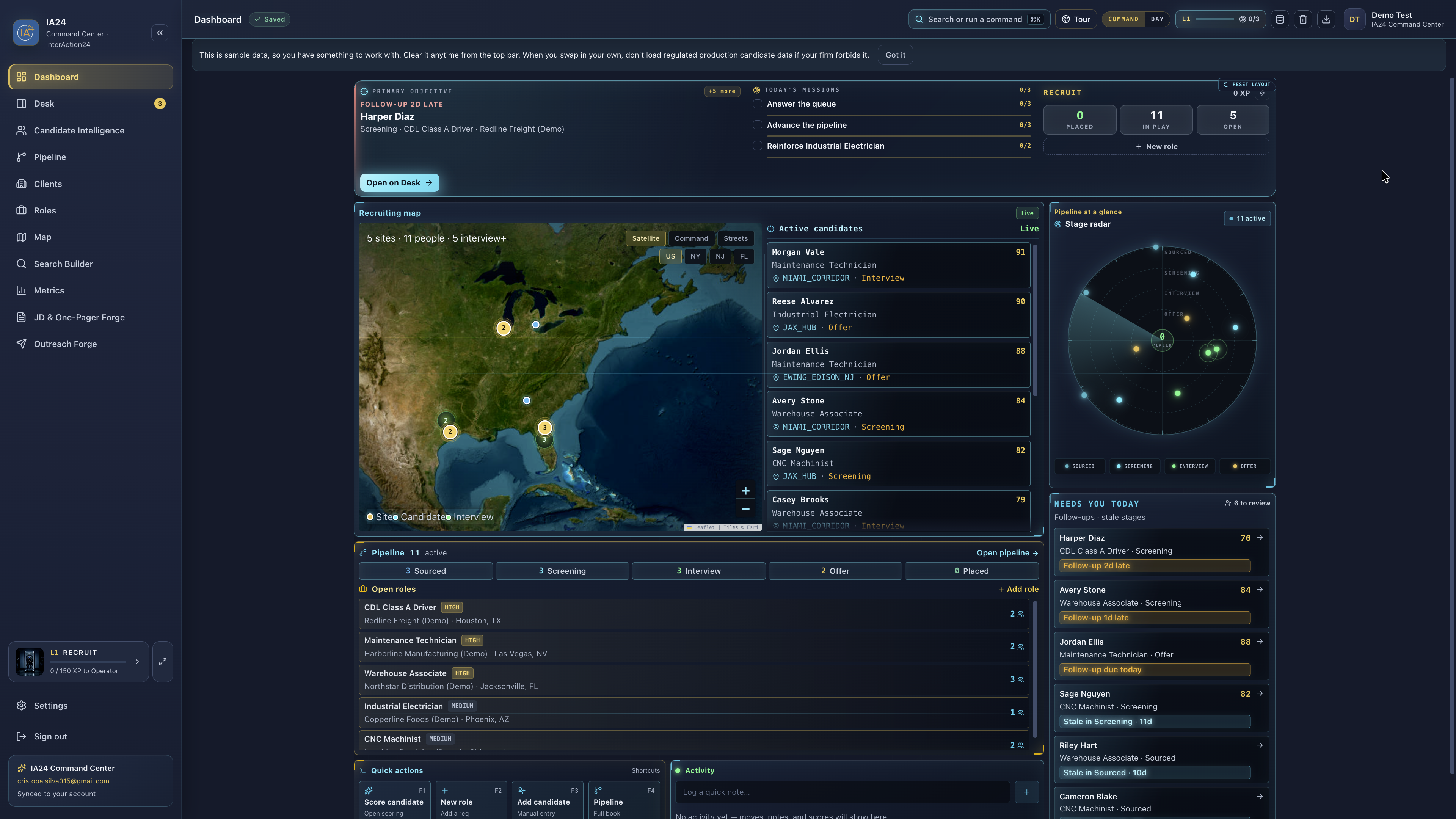Select the Satellite map layer tab

[x=645, y=238]
